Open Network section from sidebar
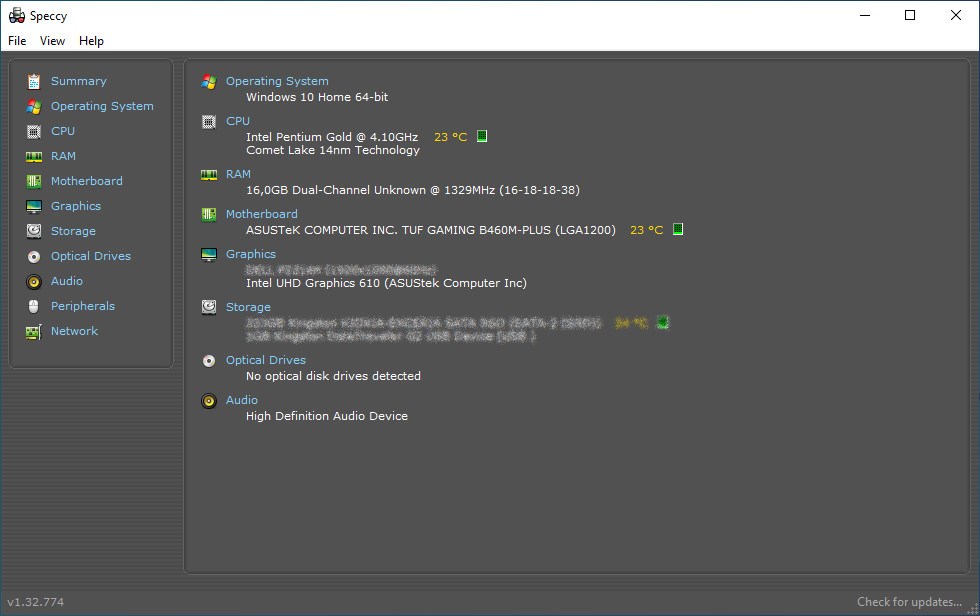The width and height of the screenshot is (980, 616). tap(74, 331)
